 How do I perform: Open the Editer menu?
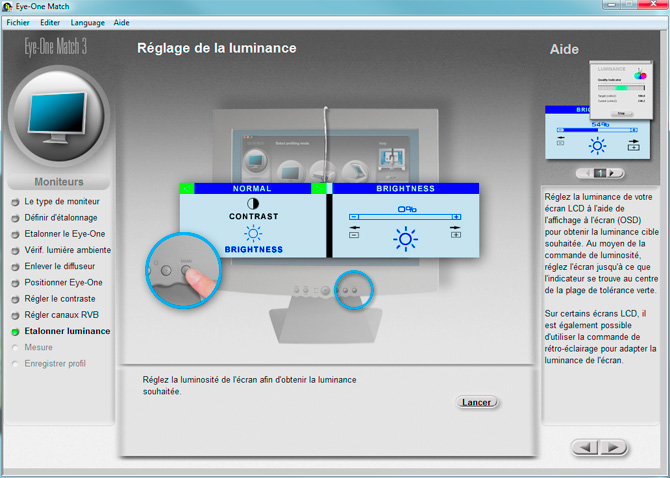pos(50,23)
